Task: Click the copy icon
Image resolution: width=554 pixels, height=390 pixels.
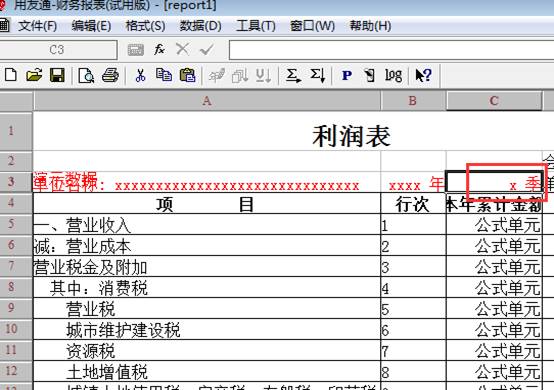Action: pos(164,75)
